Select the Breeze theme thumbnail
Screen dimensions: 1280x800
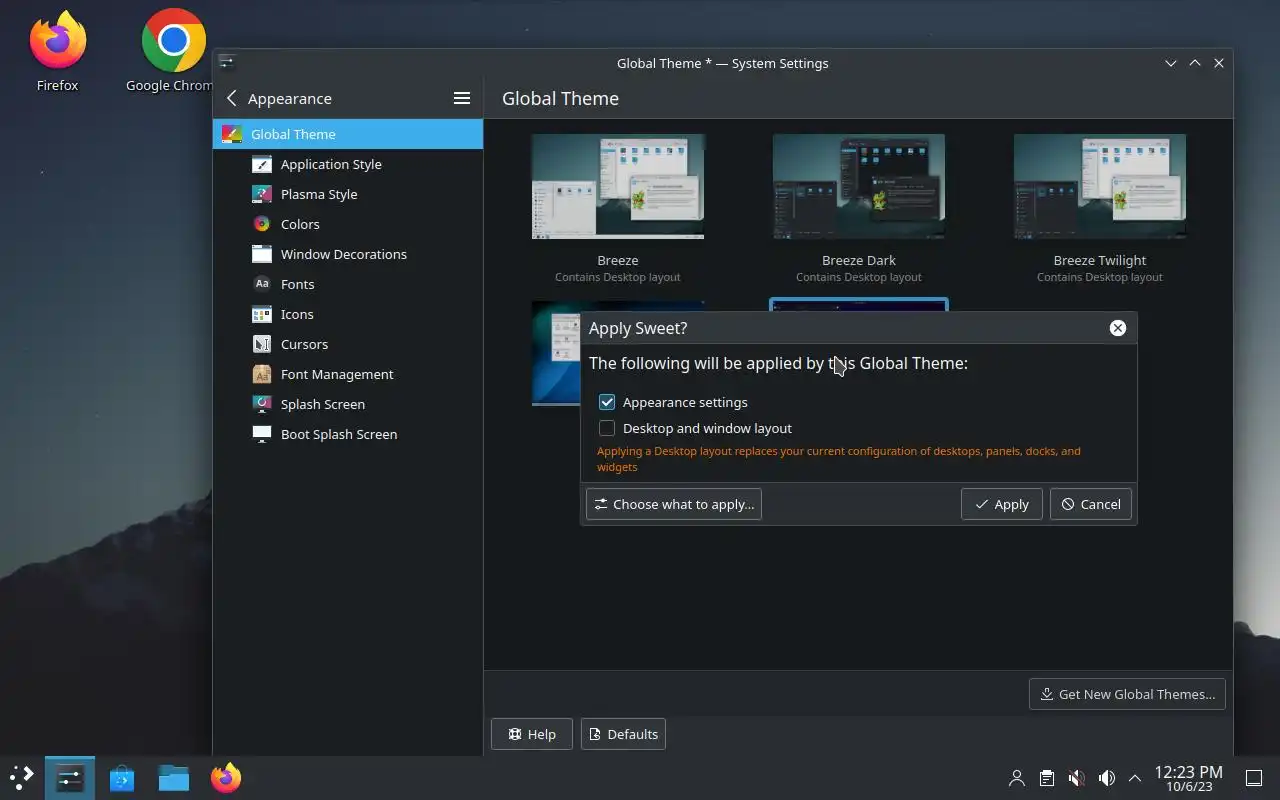pos(618,187)
